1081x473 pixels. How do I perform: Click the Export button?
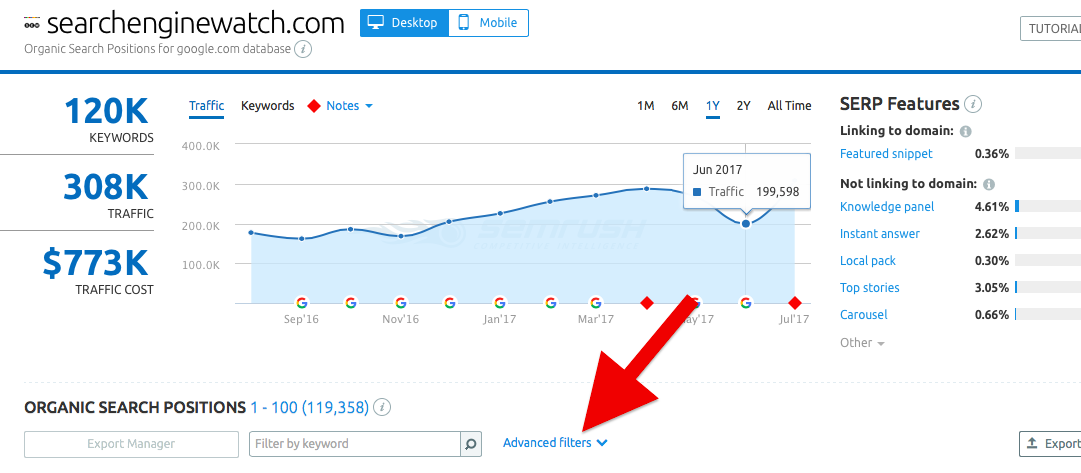pos(1050,444)
